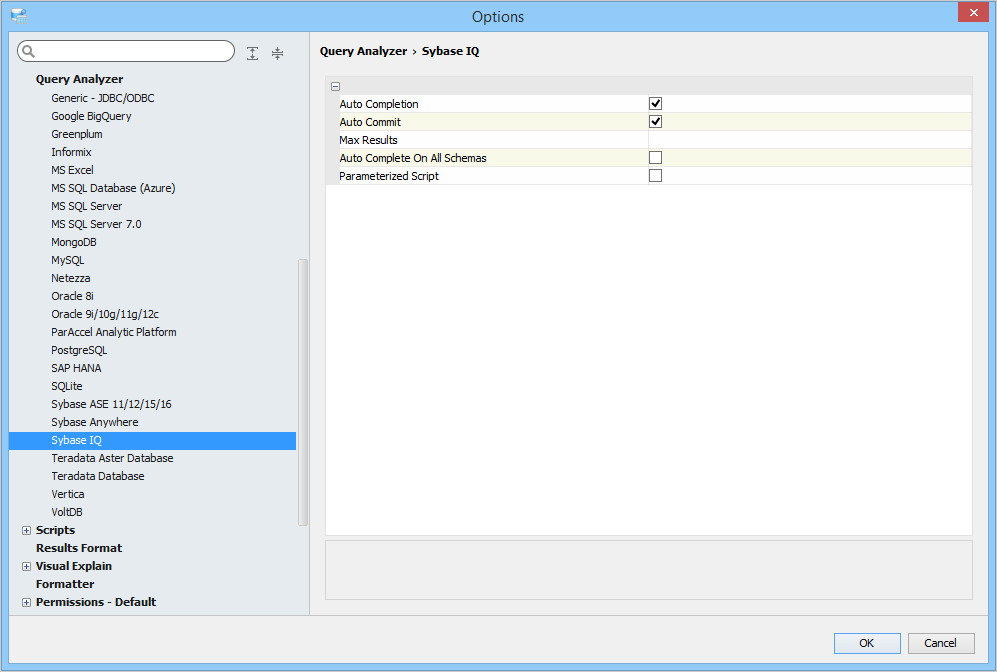The height and width of the screenshot is (672, 997).
Task: Click the OK button
Action: click(867, 643)
